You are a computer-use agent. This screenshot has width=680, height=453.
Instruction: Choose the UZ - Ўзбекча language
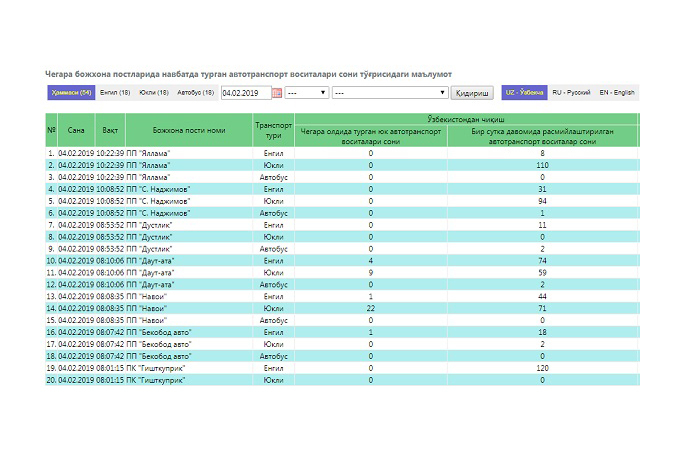524,92
